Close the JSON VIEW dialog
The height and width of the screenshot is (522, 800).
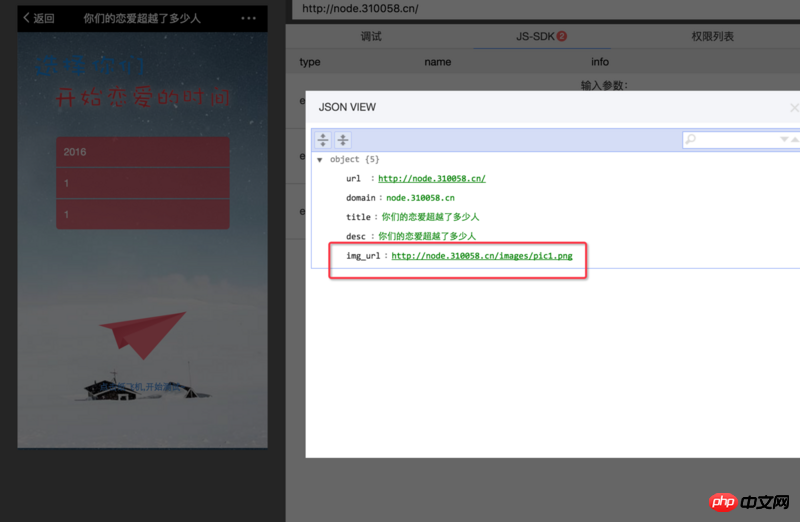(x=794, y=108)
